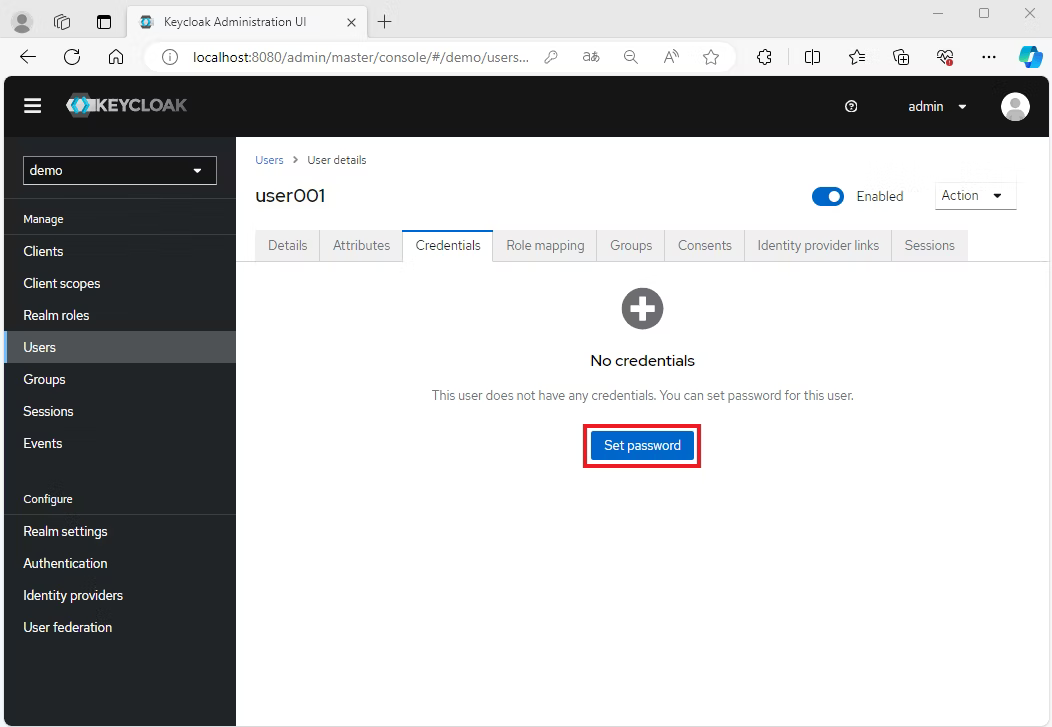Image resolution: width=1052 pixels, height=727 pixels.
Task: Open the browser extensions puzzle icon
Action: tap(764, 57)
